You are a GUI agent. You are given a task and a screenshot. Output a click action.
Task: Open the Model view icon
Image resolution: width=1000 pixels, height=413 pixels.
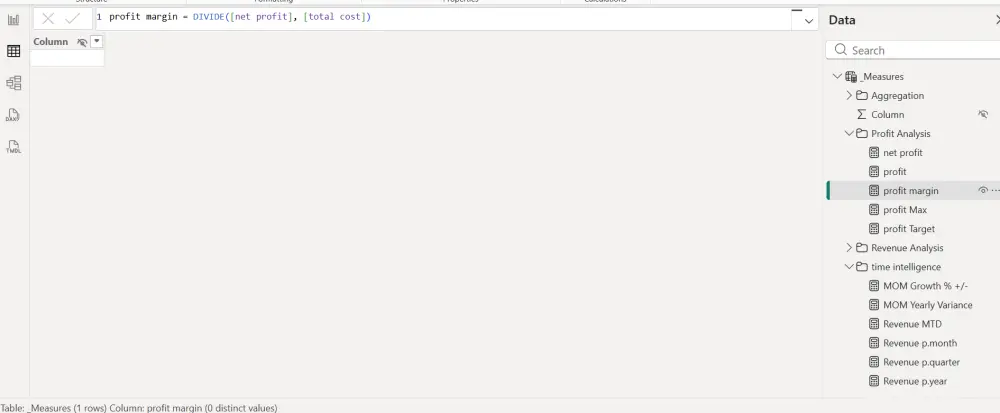[13, 83]
